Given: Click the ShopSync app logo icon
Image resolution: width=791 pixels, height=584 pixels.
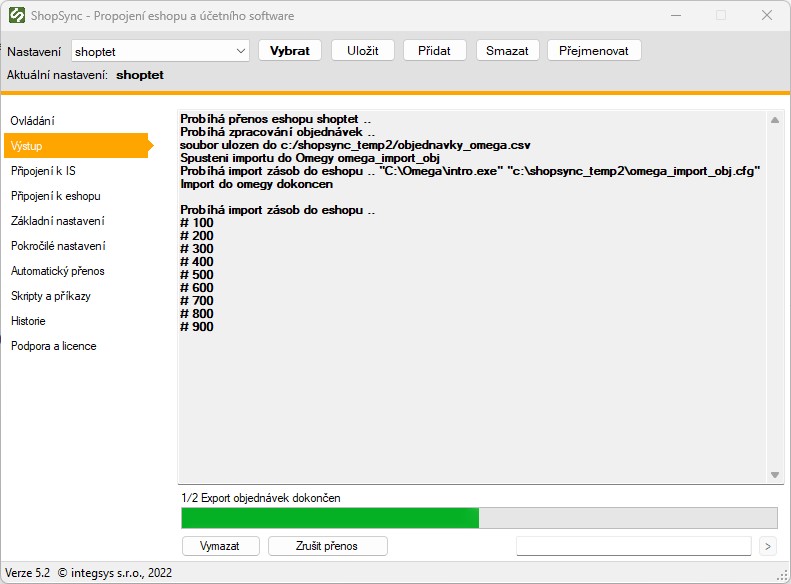Looking at the screenshot, I should pos(17,15).
